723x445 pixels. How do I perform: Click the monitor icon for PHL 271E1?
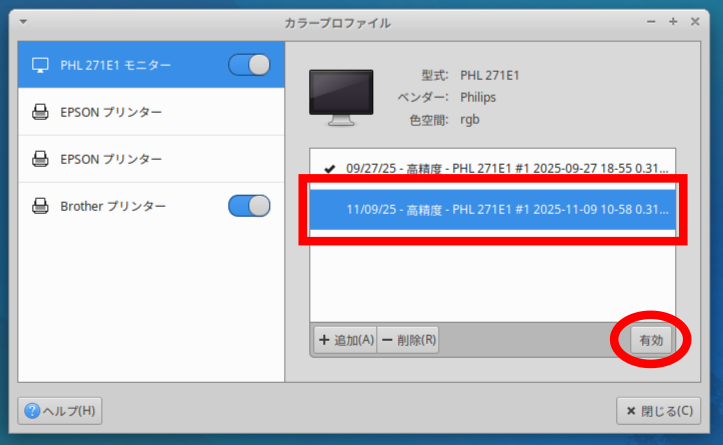pos(41,65)
